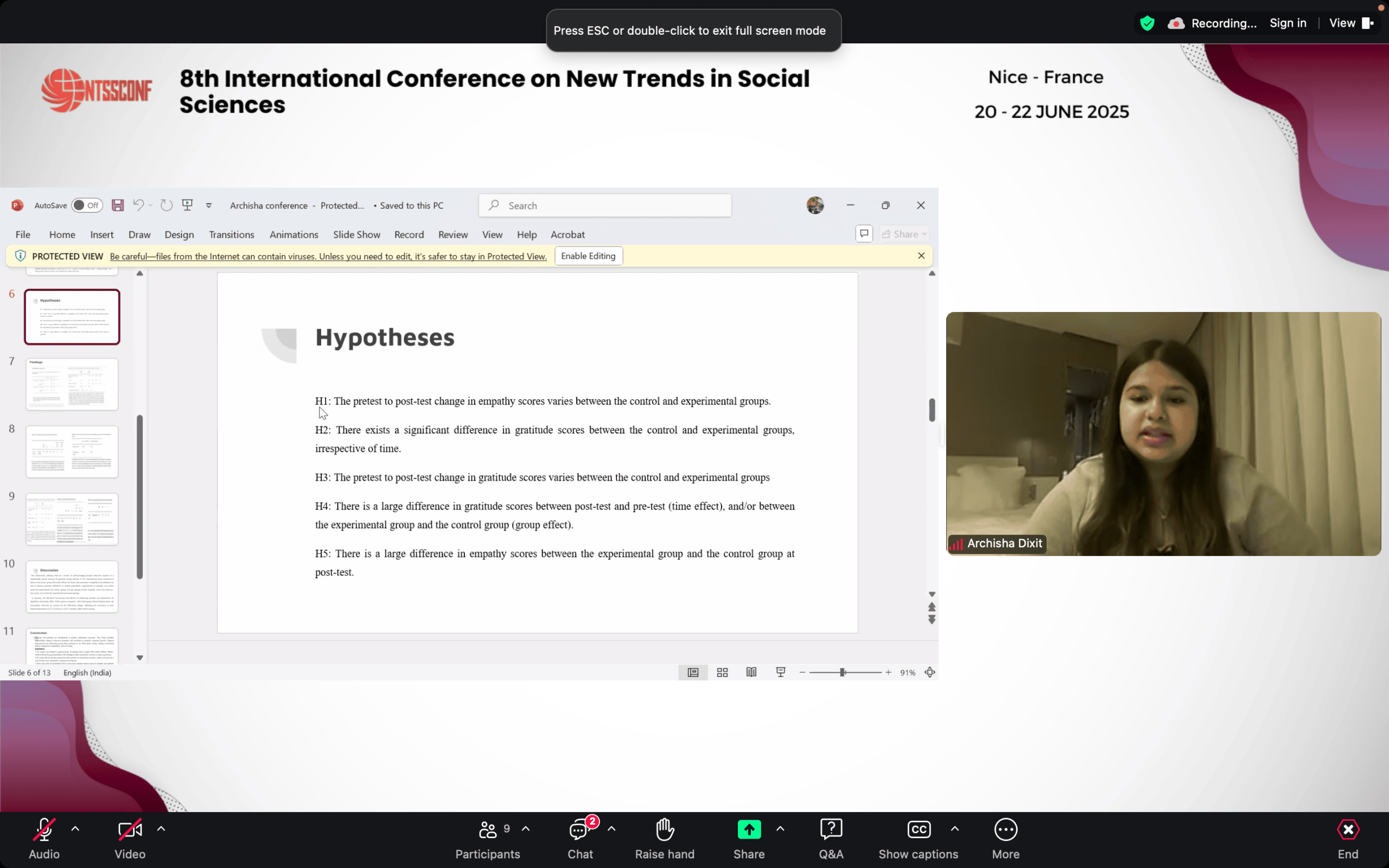Expand caption options arrow next to captions

(x=954, y=828)
